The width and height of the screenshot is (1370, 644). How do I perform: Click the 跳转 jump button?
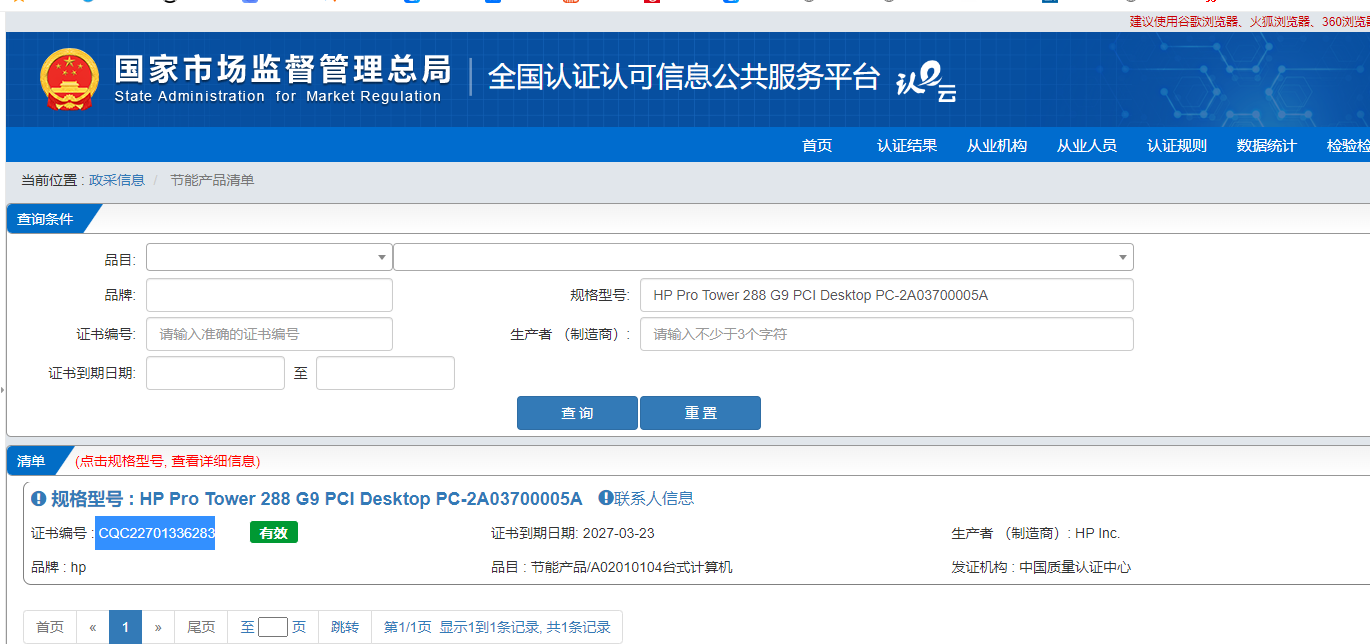point(345,627)
